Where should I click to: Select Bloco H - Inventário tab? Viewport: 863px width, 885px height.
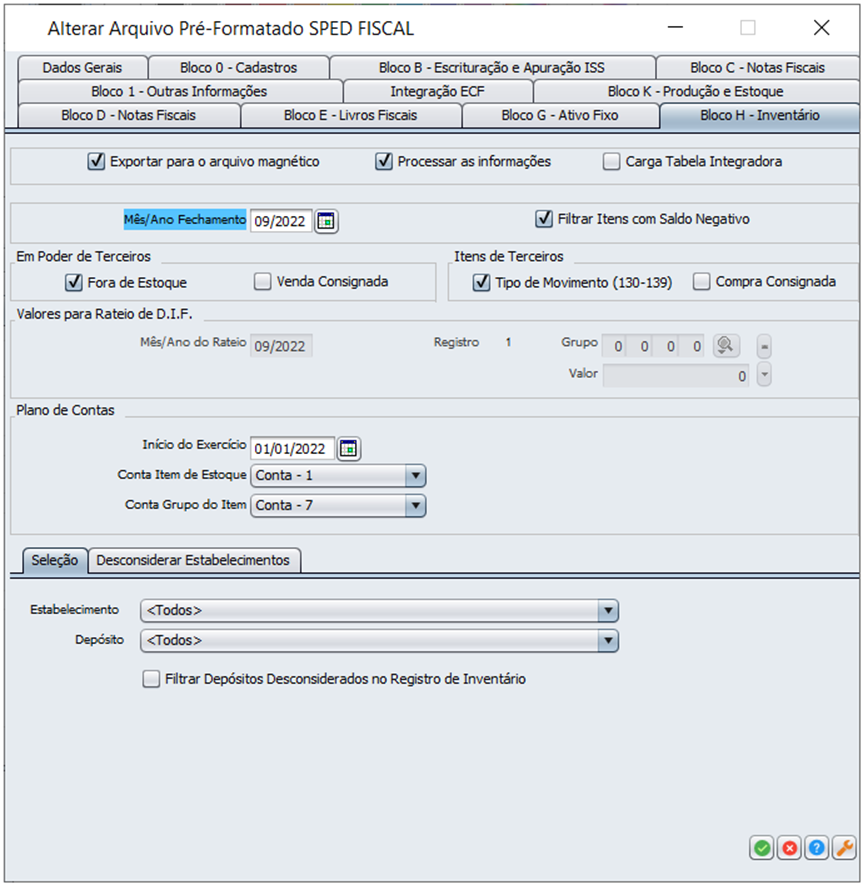(x=760, y=115)
